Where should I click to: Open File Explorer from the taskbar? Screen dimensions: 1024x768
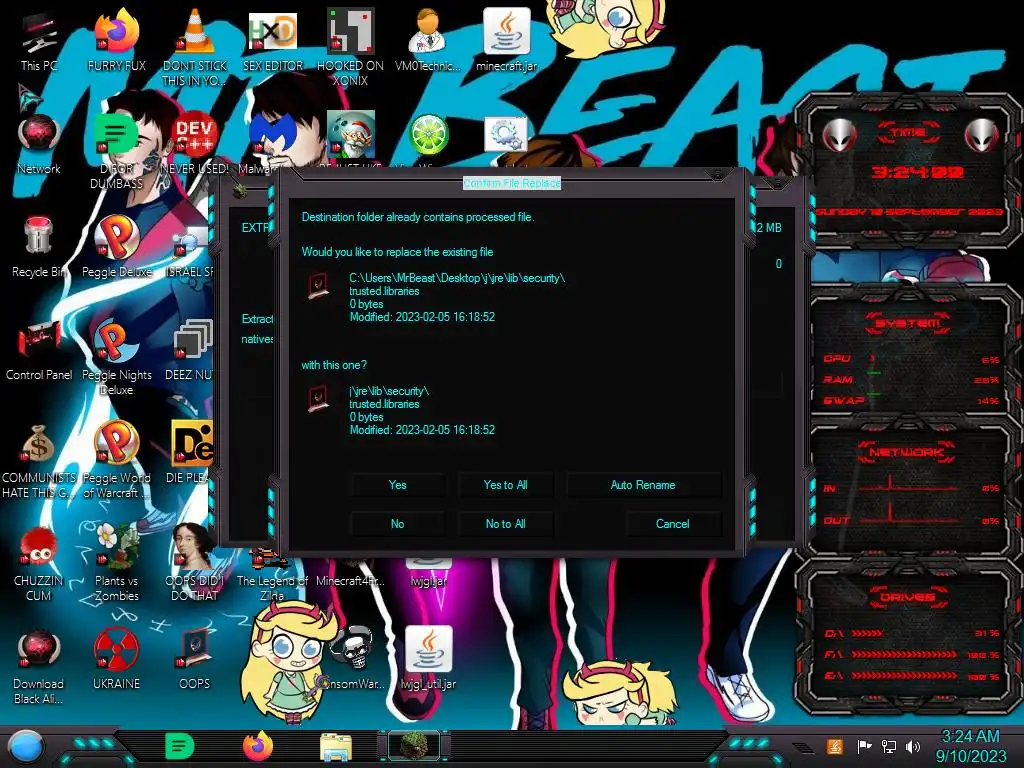pos(336,747)
